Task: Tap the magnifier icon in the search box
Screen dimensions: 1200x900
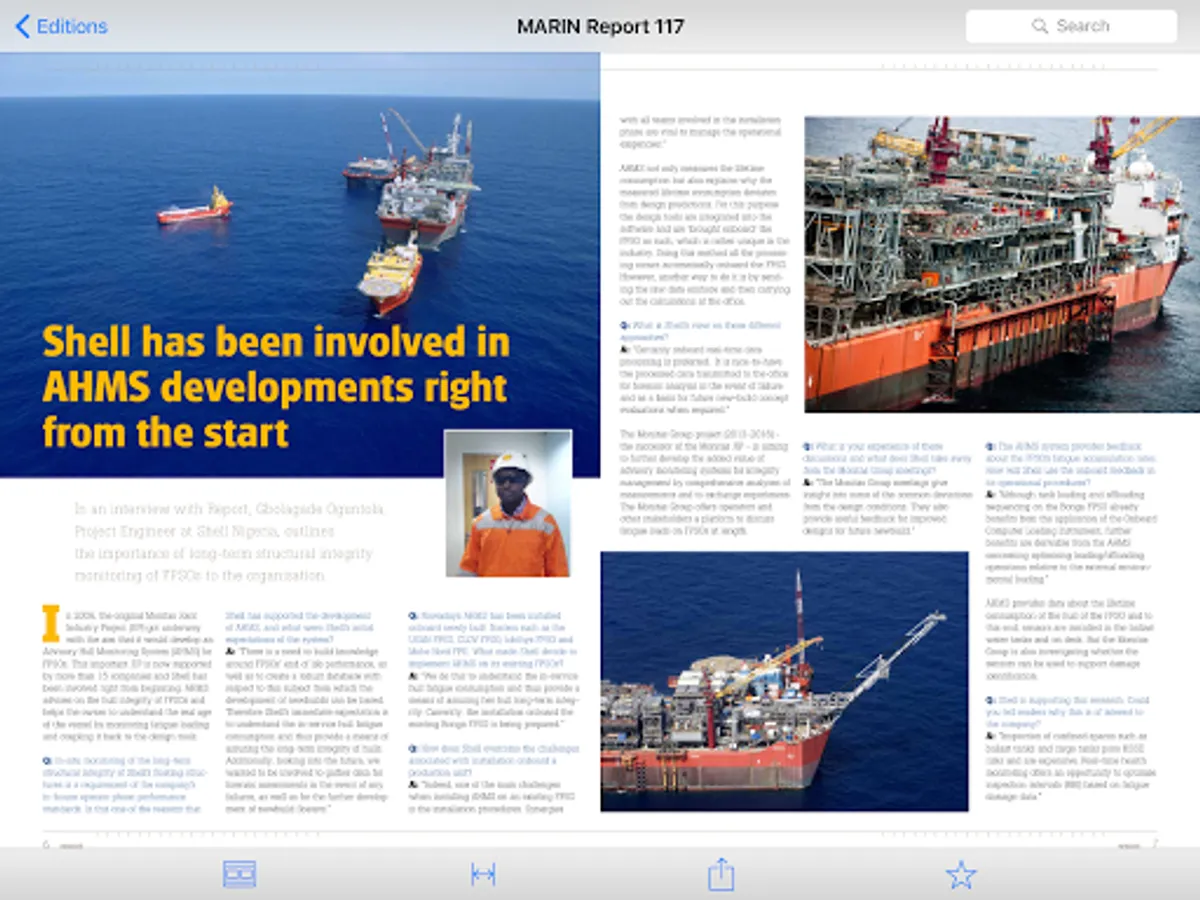Action: coord(1040,26)
